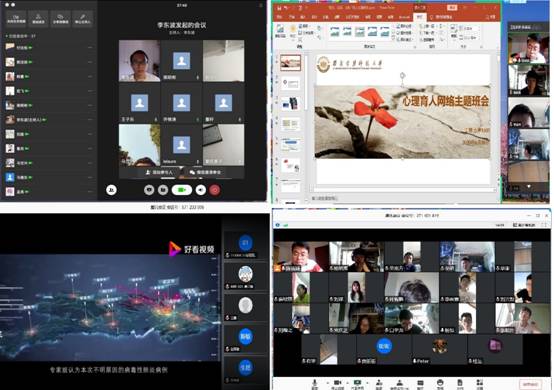554x390 pixels.
Task: Click the pencil icon in participant panel toolbar
Action: (83, 18)
